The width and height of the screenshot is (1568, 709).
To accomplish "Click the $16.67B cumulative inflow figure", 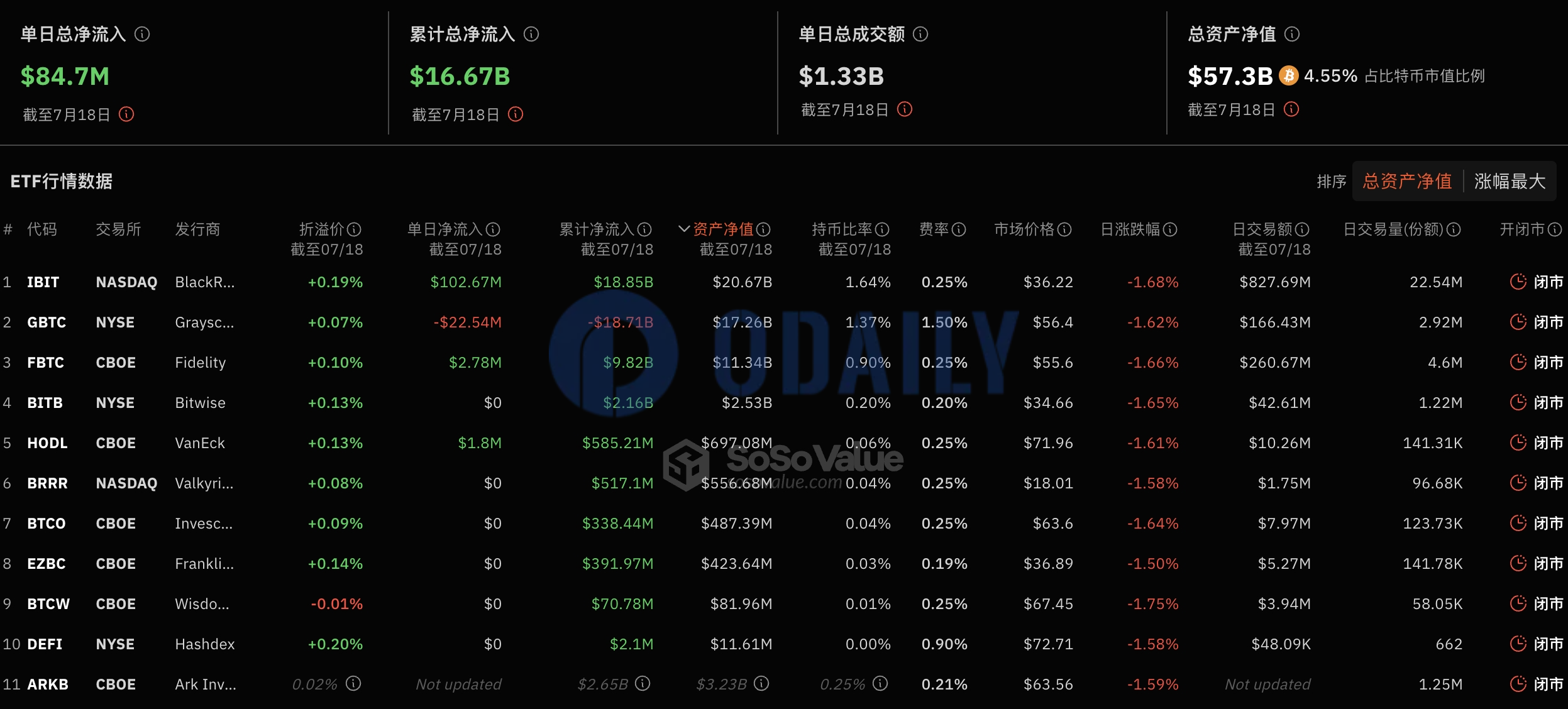I will 460,76.
